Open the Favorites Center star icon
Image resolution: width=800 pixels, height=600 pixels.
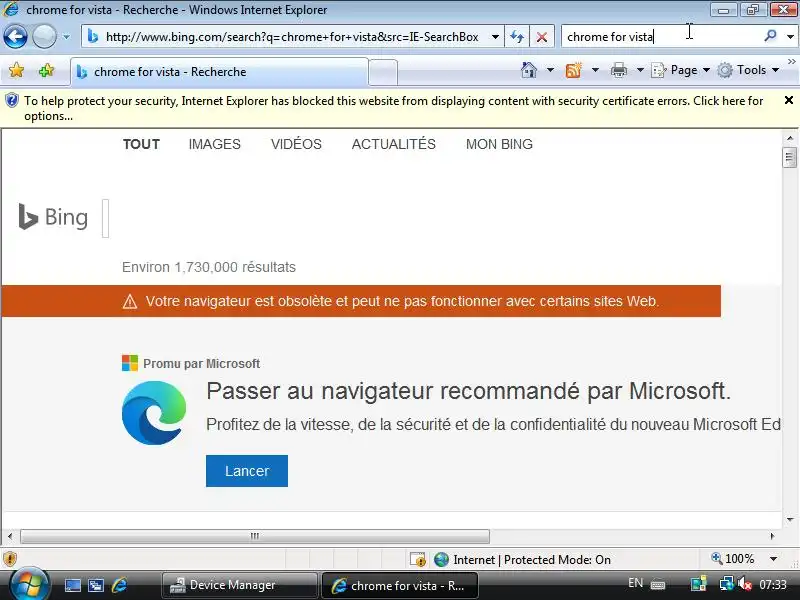16,70
